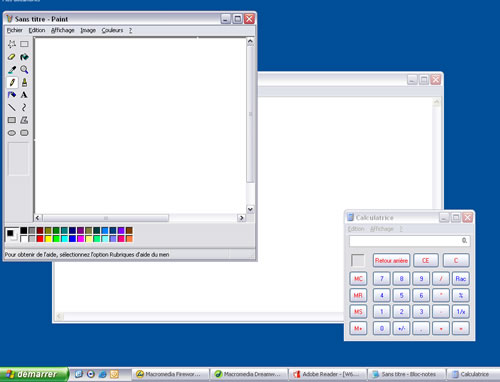
Task: Click the Retour arrière calculator button
Action: (391, 260)
